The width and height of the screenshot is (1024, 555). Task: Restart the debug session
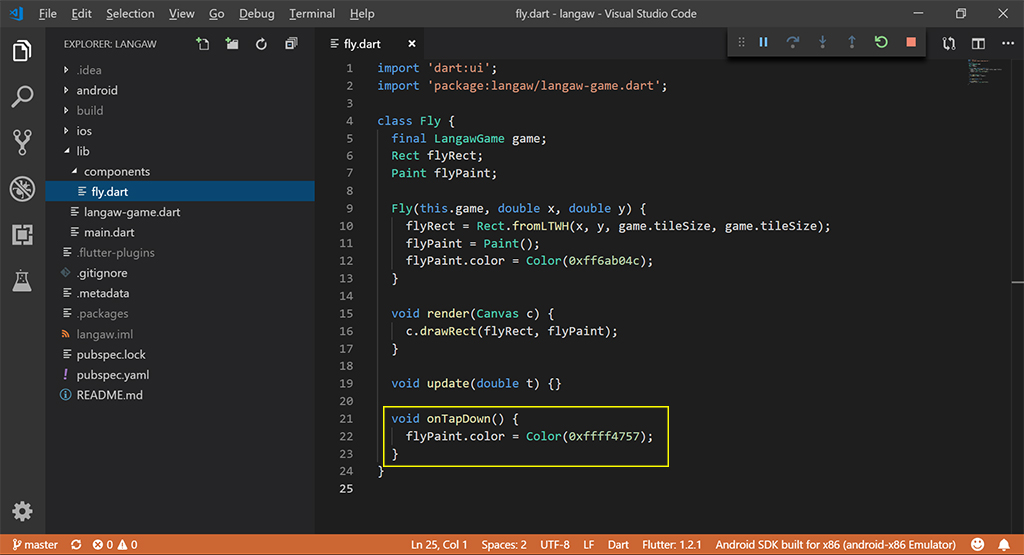pyautogui.click(x=880, y=42)
